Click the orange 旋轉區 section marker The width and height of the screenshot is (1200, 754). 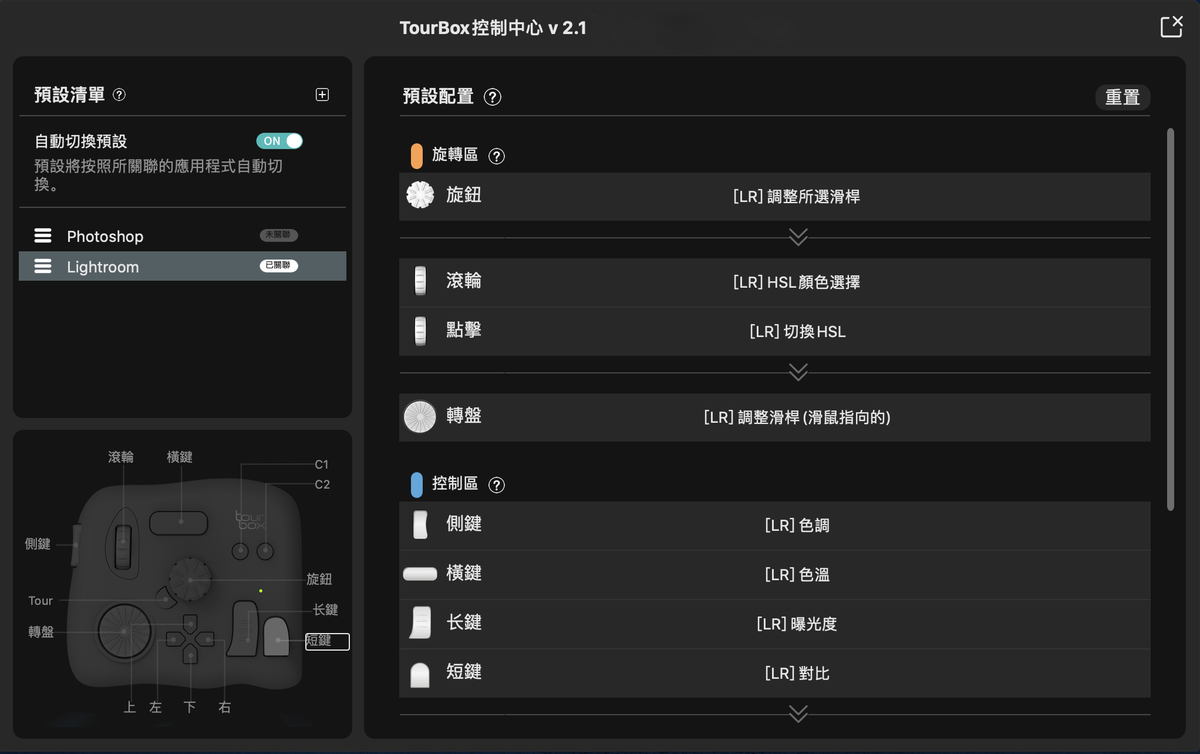click(417, 156)
